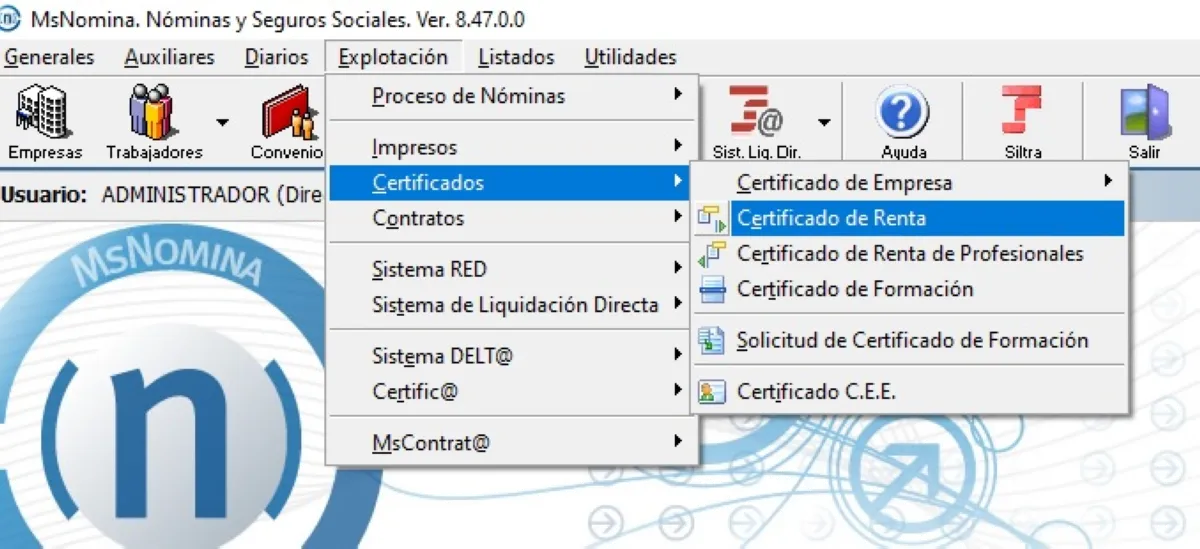Click the Certificado de Renta item icon
This screenshot has width=1200, height=549.
[x=712, y=219]
